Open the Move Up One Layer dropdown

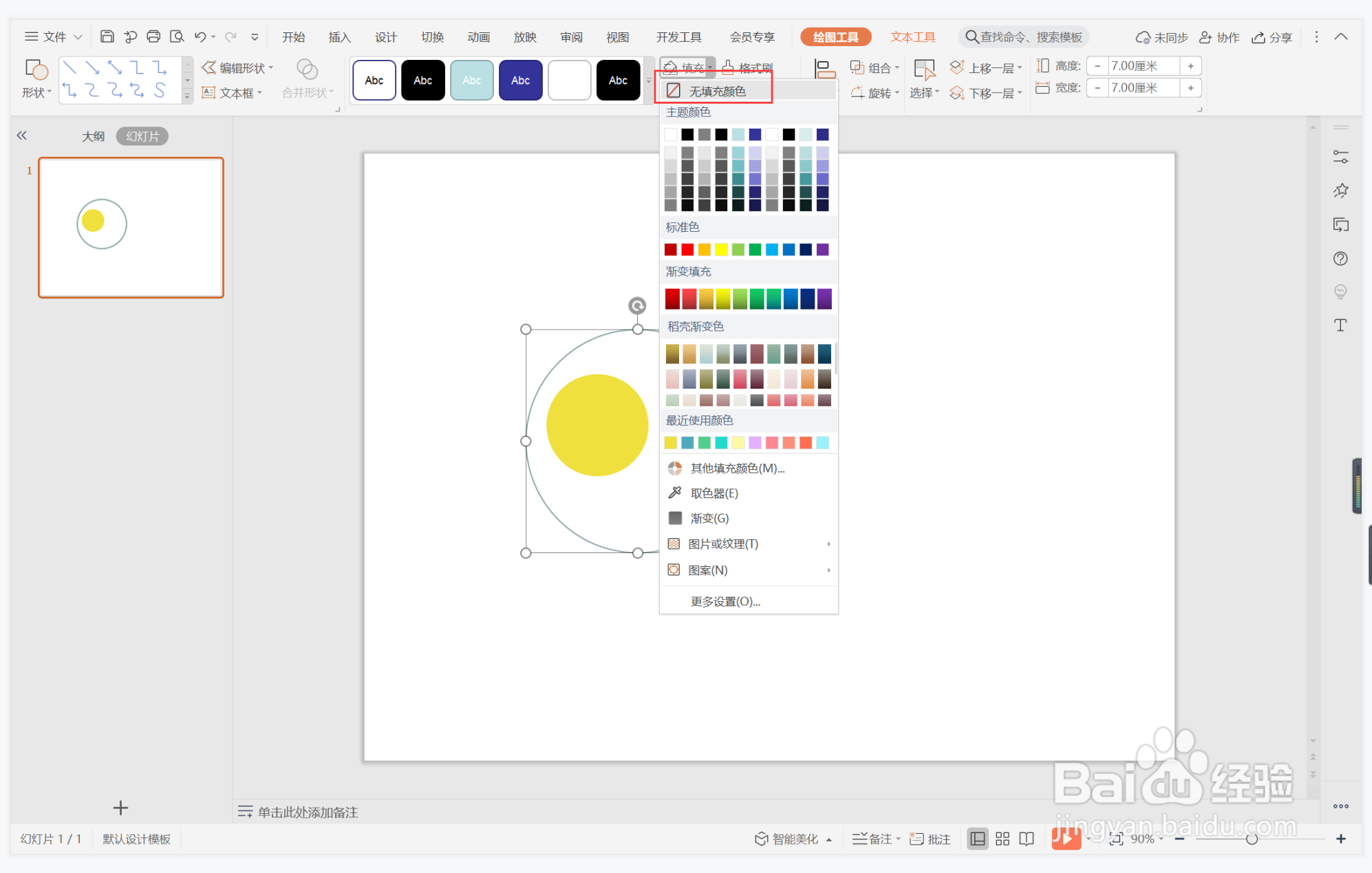click(1020, 67)
